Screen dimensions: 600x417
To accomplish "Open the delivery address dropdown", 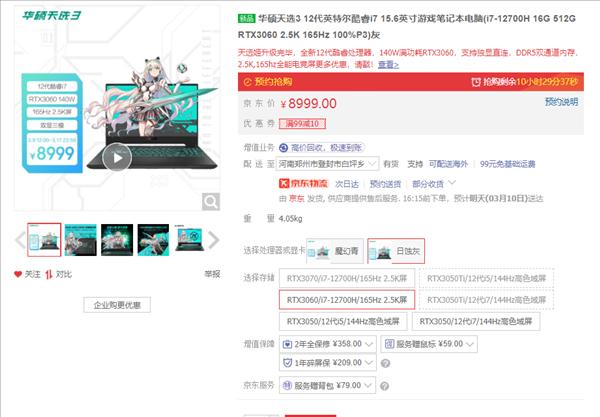I will coord(328,164).
